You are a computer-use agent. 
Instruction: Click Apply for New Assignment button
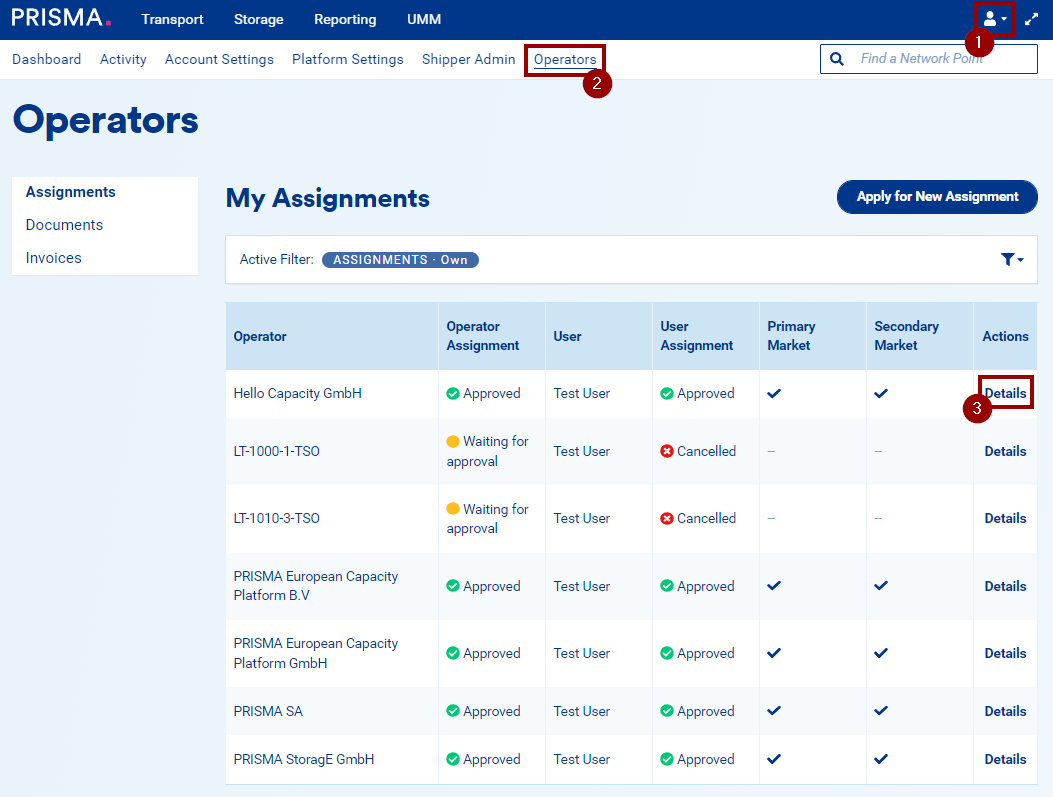pyautogui.click(x=936, y=197)
